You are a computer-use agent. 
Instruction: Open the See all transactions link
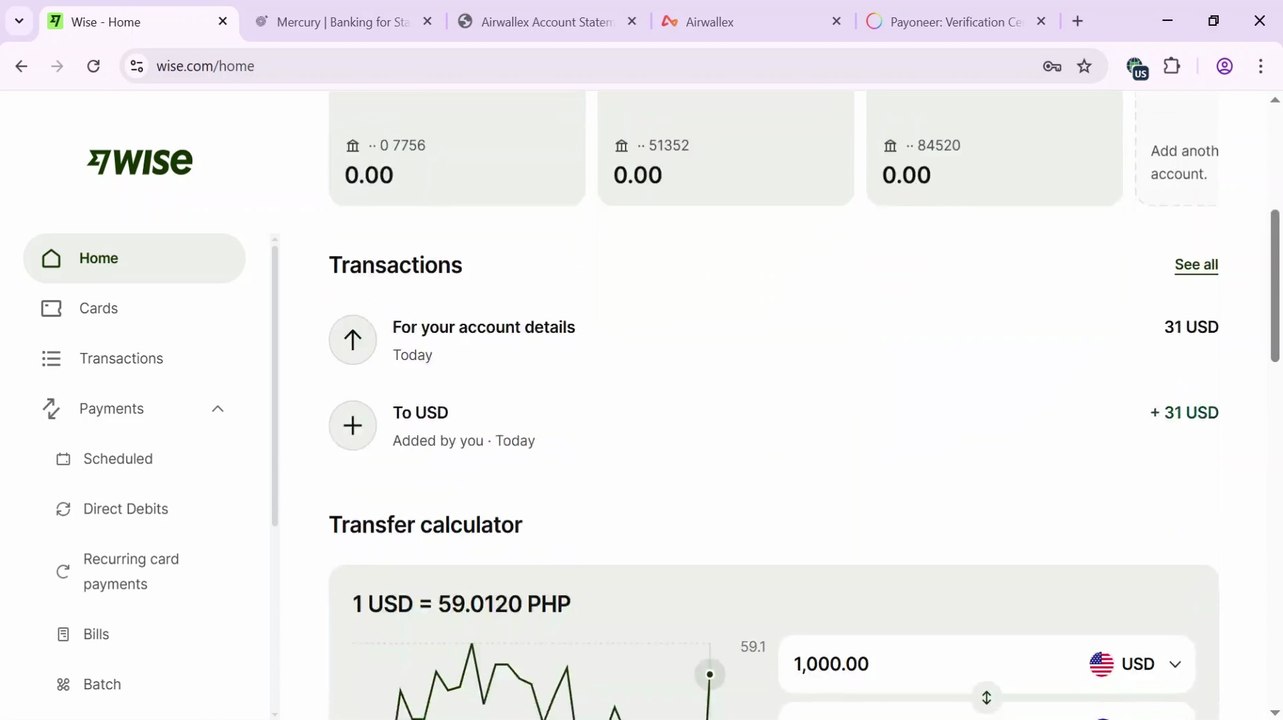pos(1196,265)
